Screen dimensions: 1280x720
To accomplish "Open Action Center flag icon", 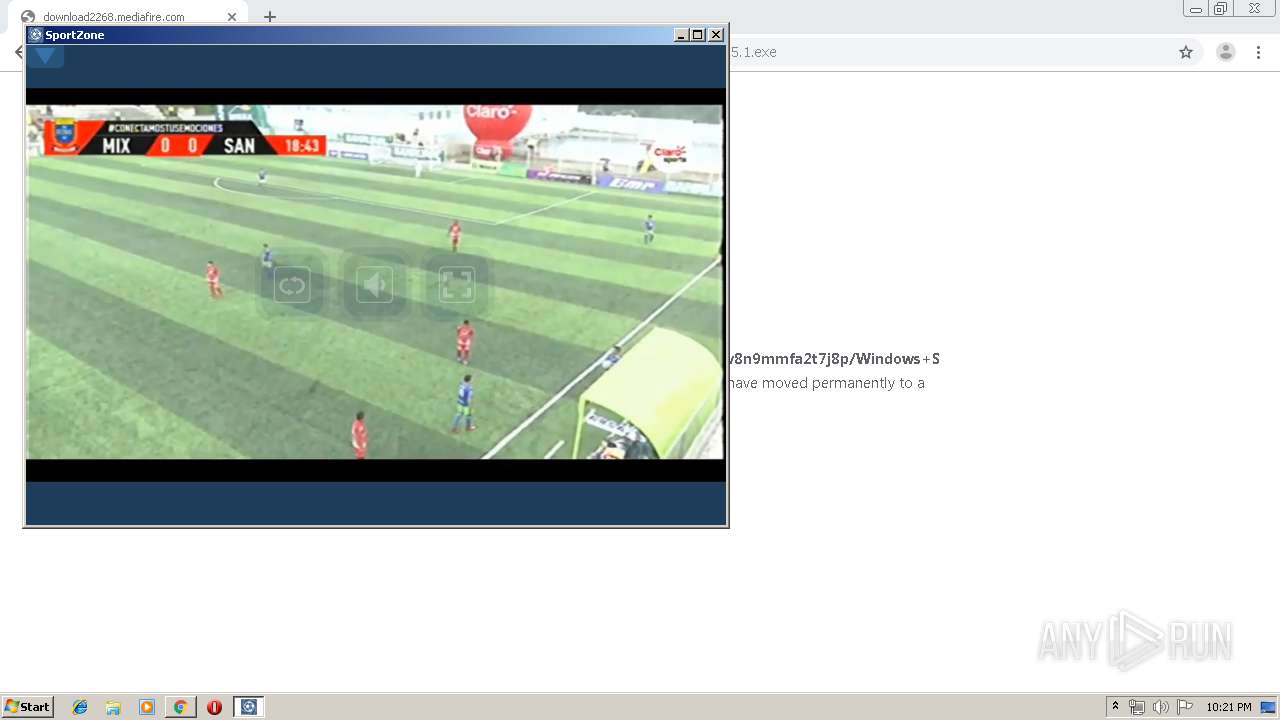I will click(1185, 707).
